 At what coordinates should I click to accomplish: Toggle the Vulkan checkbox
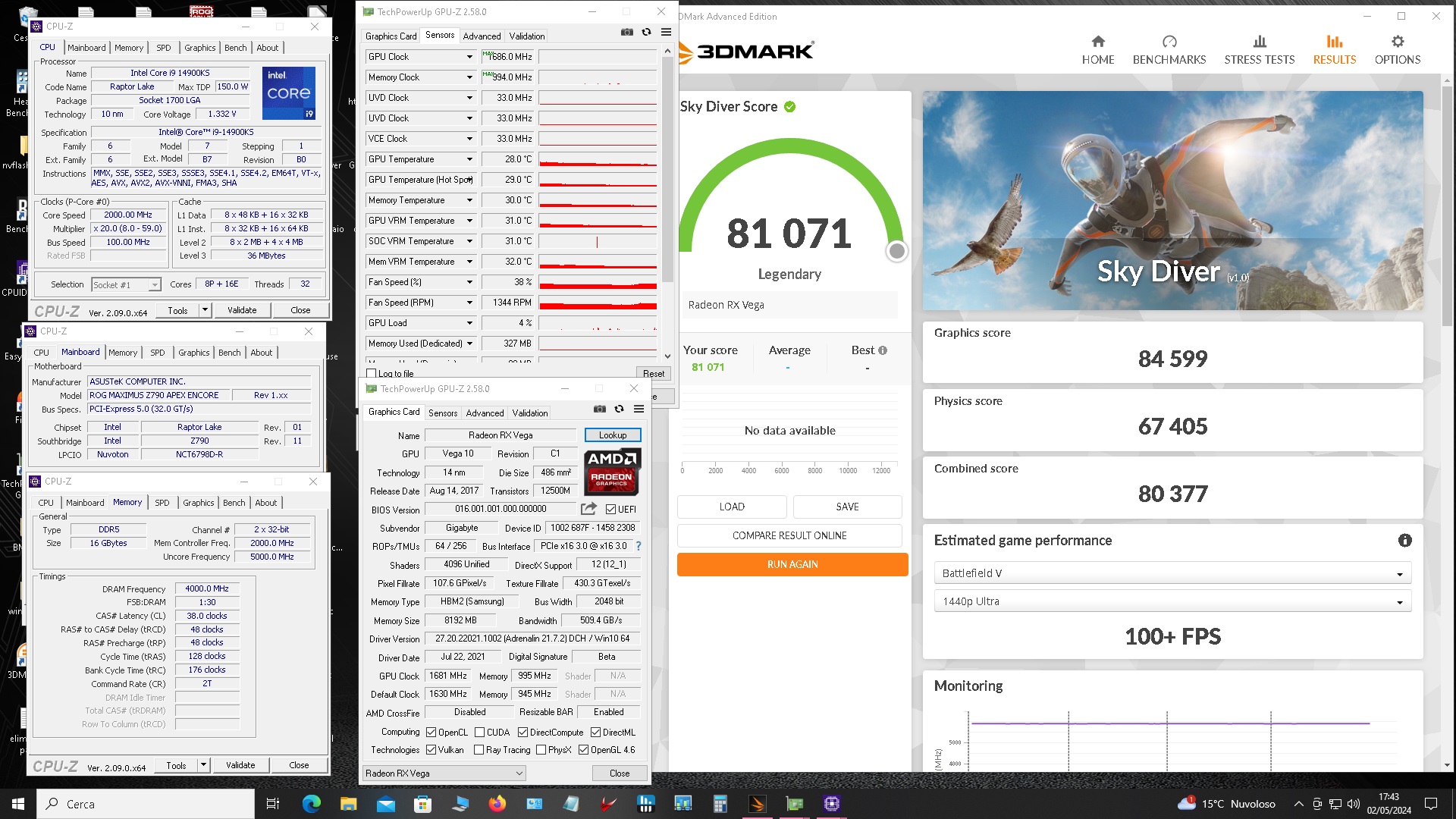click(431, 750)
